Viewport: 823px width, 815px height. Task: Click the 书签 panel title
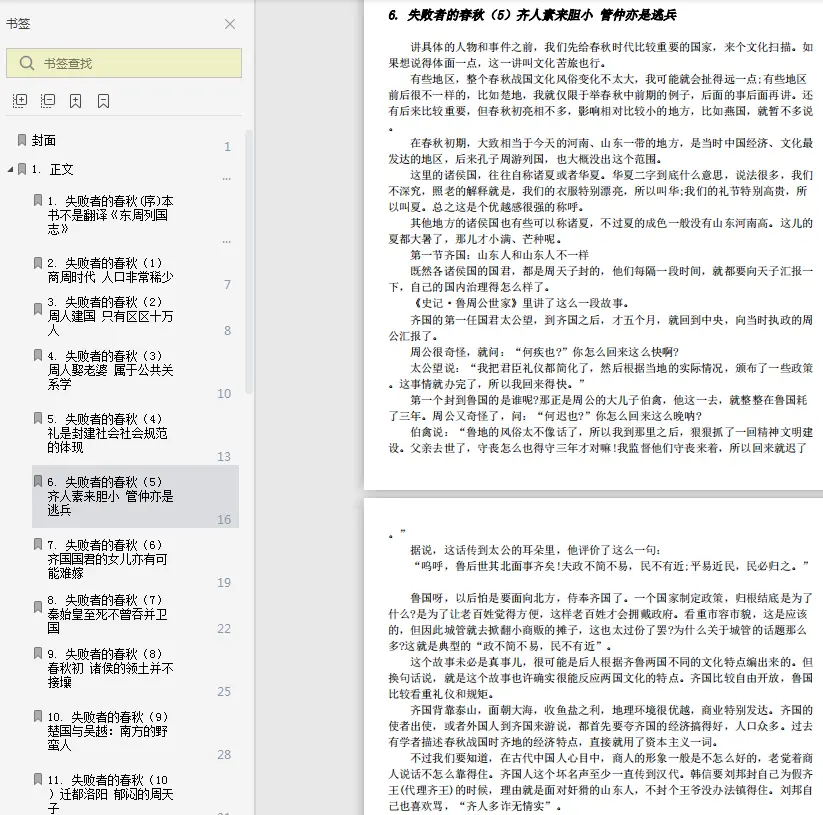pos(18,24)
